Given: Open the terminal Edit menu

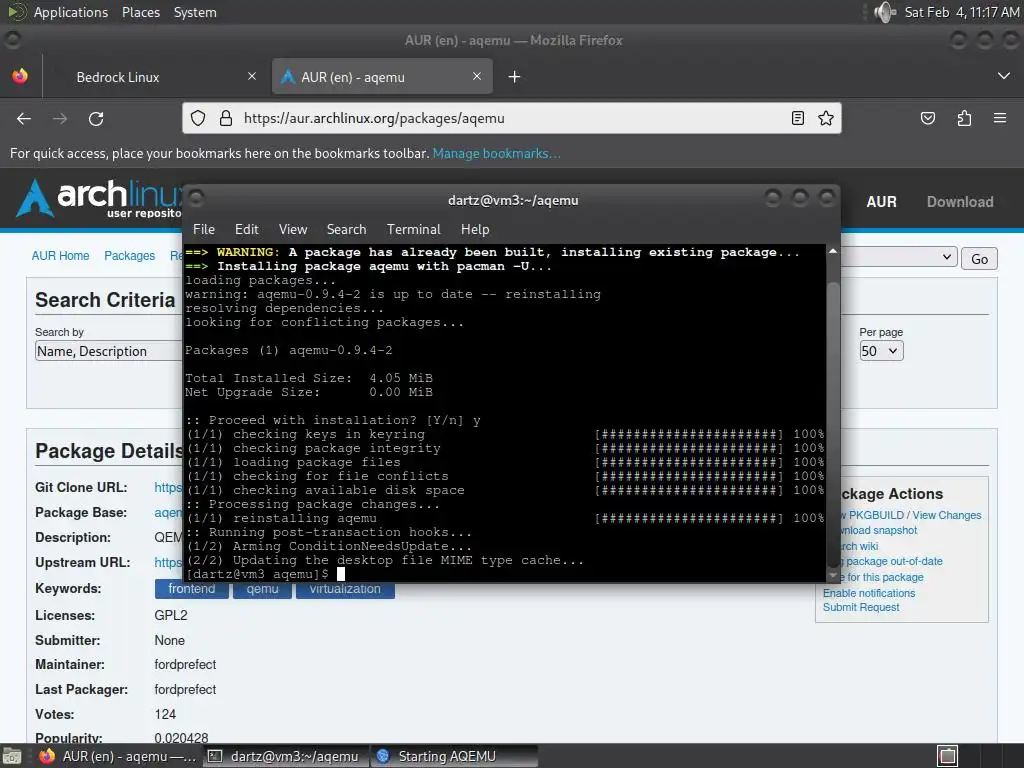Looking at the screenshot, I should (247, 229).
